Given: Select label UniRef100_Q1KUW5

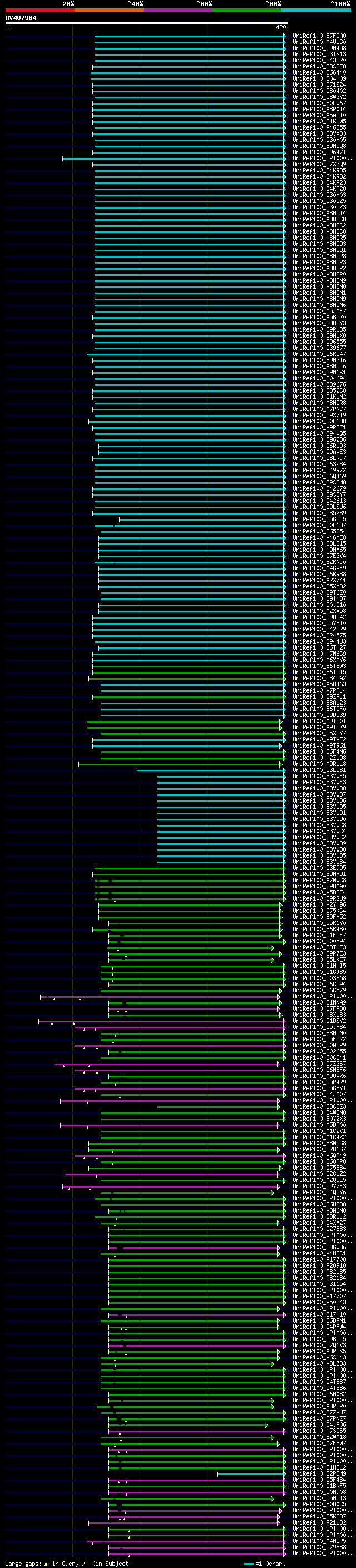Looking at the screenshot, I should pos(319,121).
